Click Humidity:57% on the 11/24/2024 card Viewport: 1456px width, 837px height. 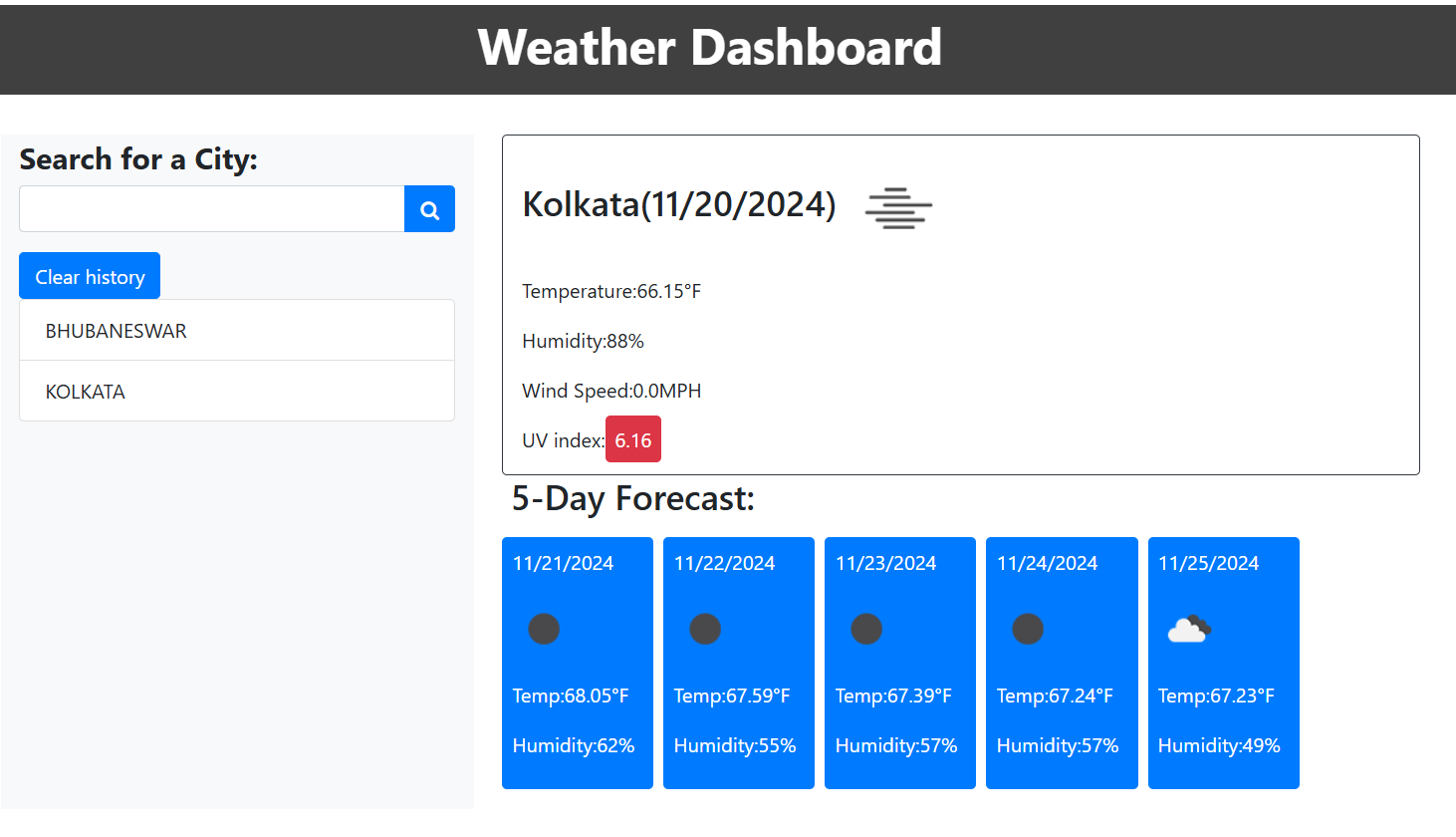pyautogui.click(x=1058, y=745)
